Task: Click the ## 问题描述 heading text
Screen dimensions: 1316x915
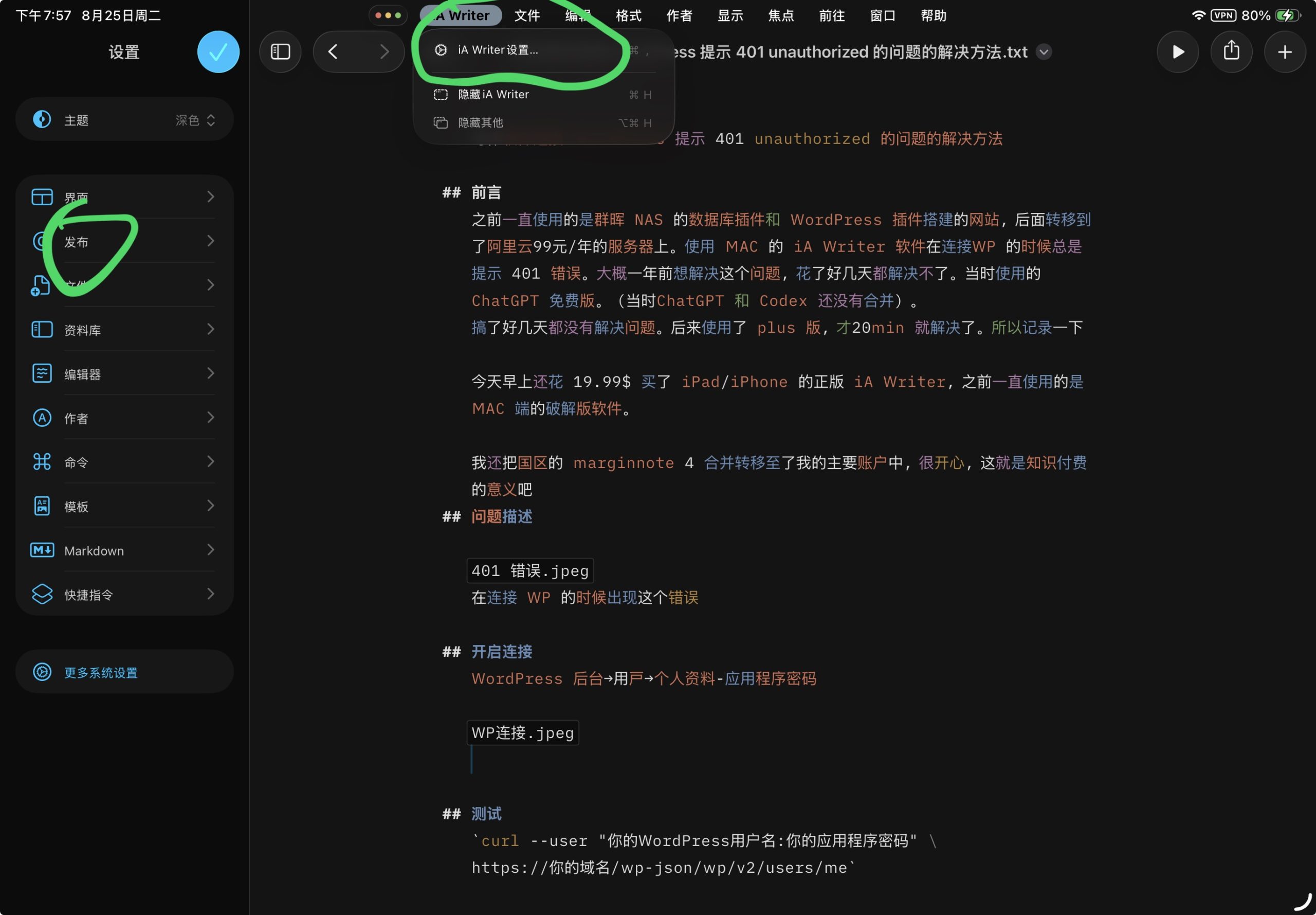Action: [487, 516]
